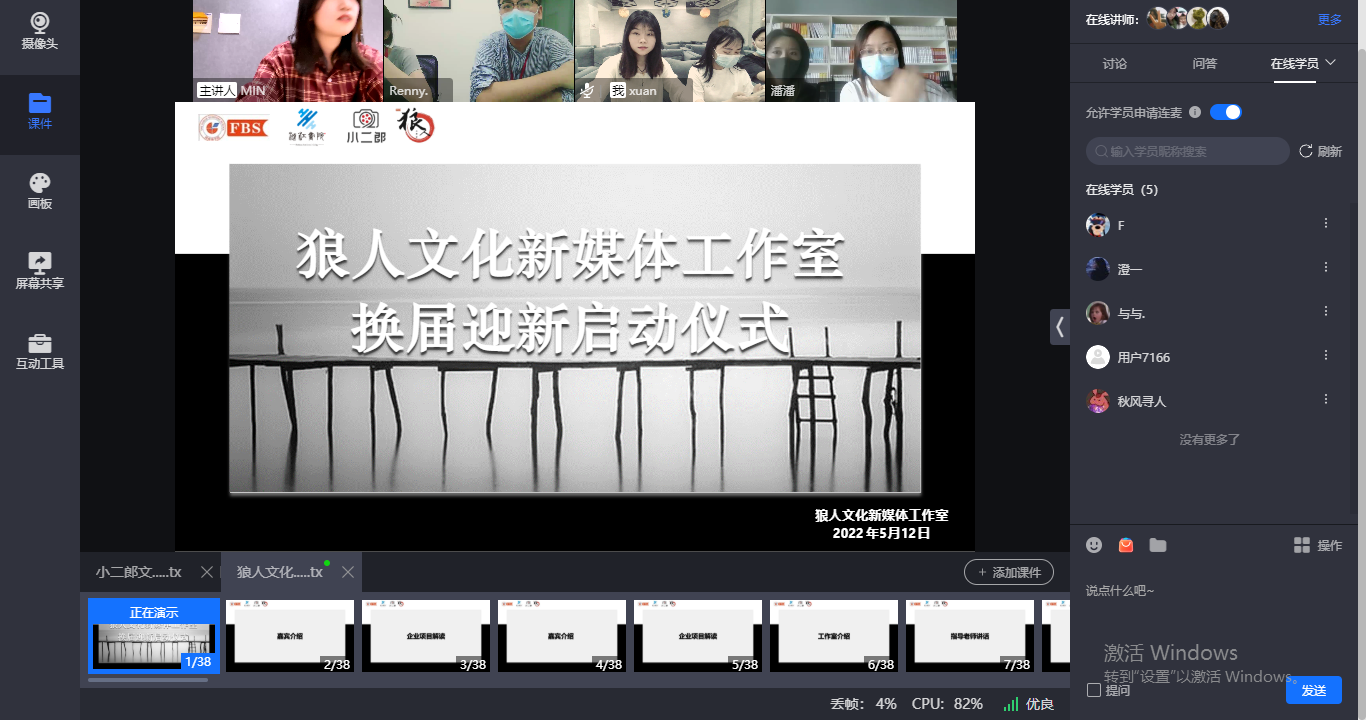Check the question (提问) checkbox
The image size is (1366, 720).
click(x=1094, y=690)
